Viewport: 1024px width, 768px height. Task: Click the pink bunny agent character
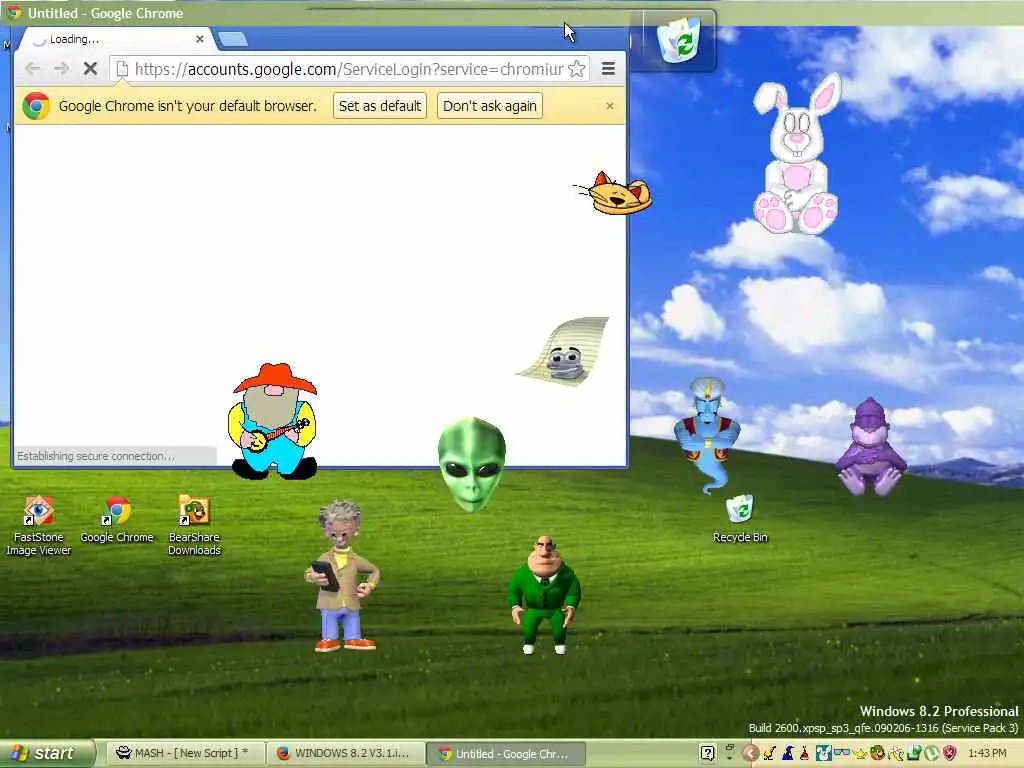795,155
